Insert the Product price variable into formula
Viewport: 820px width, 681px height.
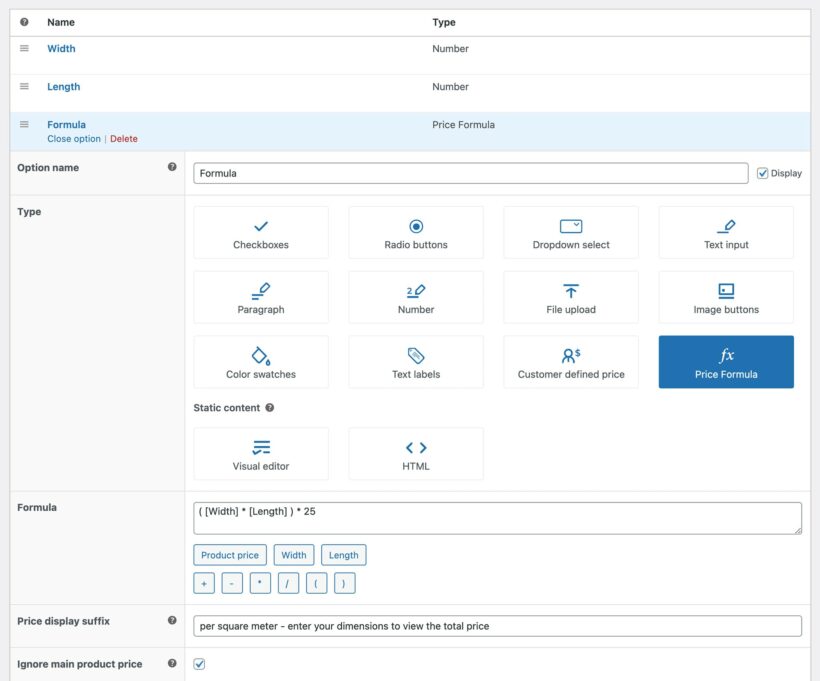(x=229, y=554)
